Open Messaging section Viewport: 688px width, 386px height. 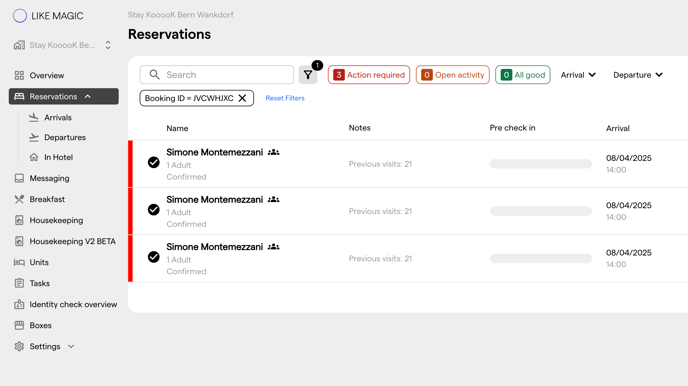49,178
